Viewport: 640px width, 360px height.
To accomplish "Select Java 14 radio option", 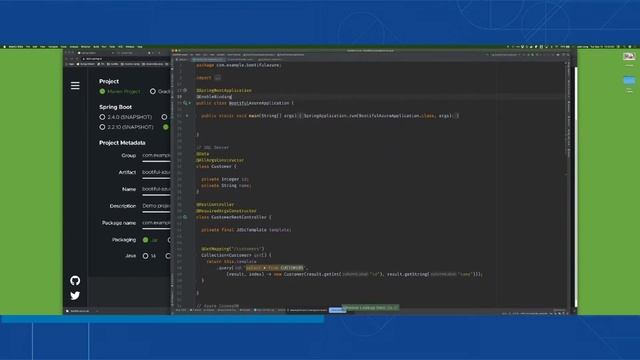I will (146, 256).
